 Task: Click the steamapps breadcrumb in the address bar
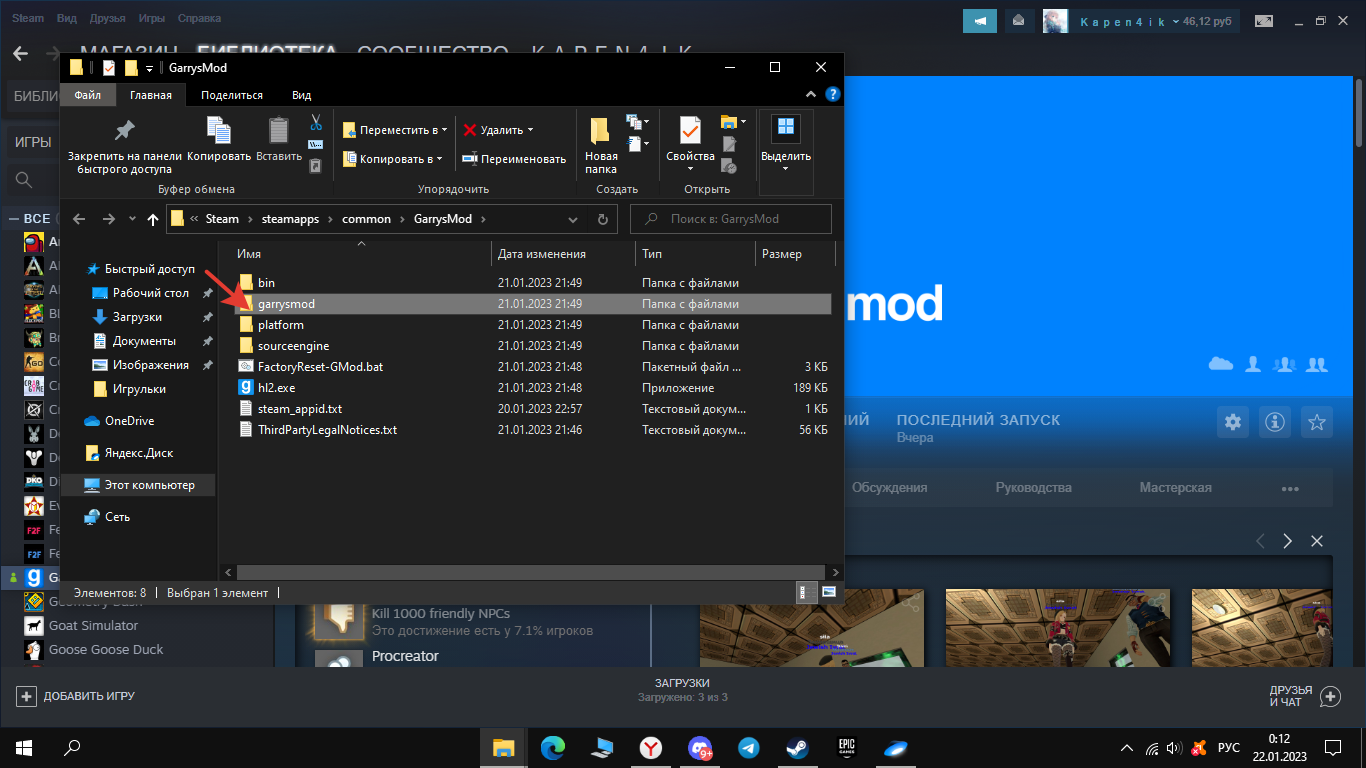(290, 219)
